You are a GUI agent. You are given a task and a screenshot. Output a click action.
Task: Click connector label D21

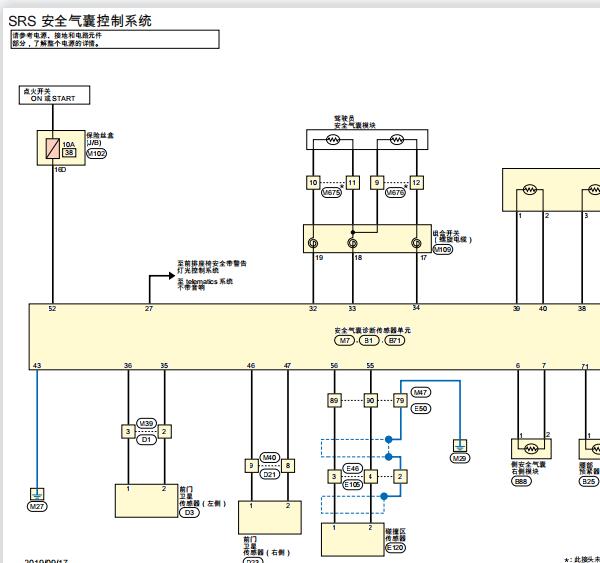pyautogui.click(x=270, y=475)
